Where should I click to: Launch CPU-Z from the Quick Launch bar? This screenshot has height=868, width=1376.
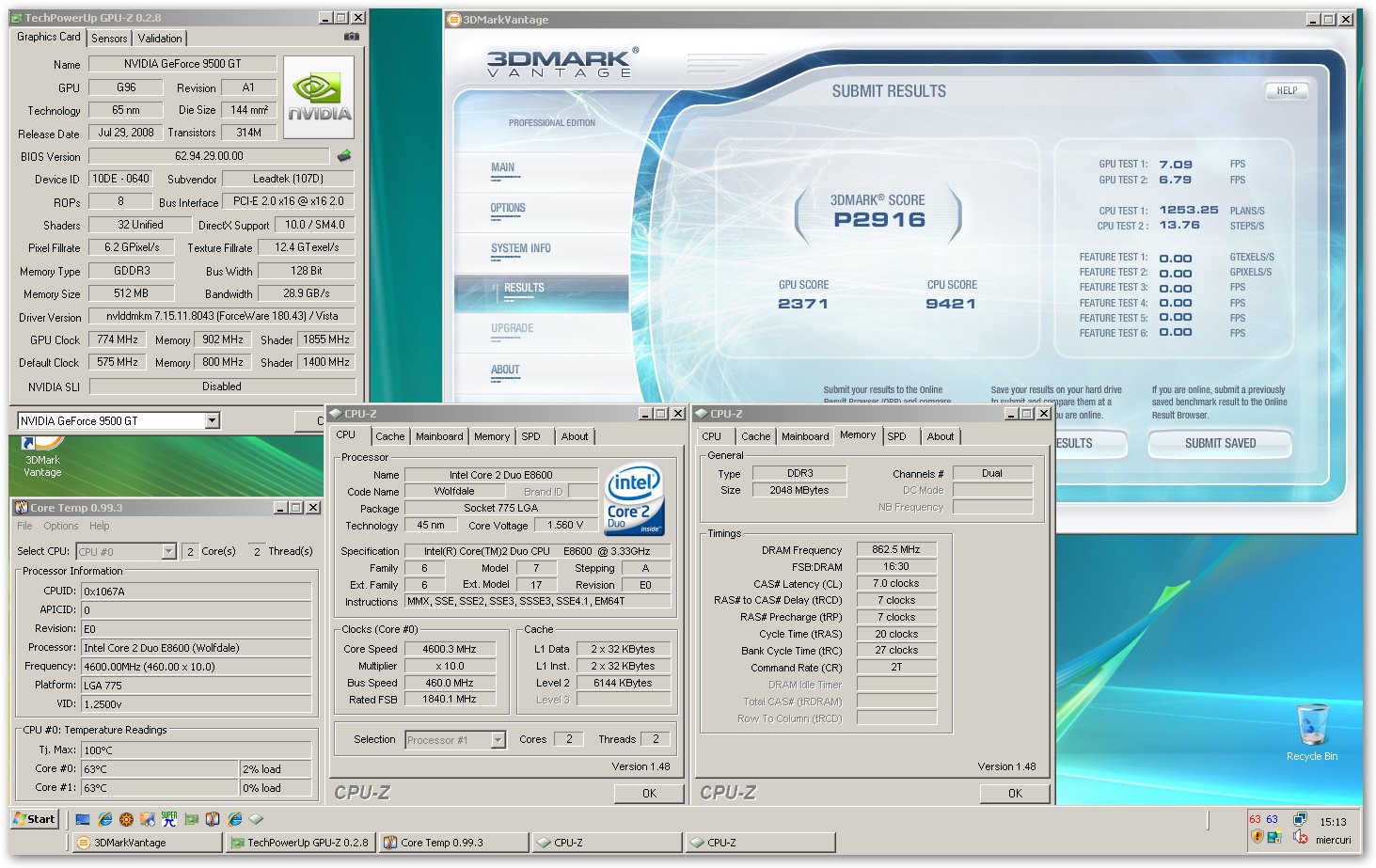click(x=256, y=820)
